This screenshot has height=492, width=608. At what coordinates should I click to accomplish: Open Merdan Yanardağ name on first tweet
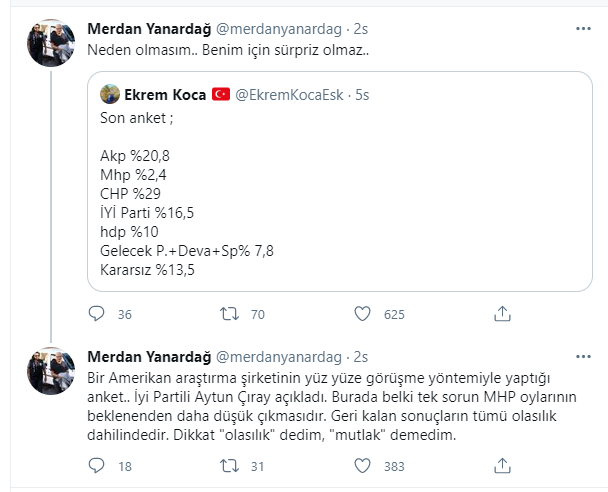149,28
